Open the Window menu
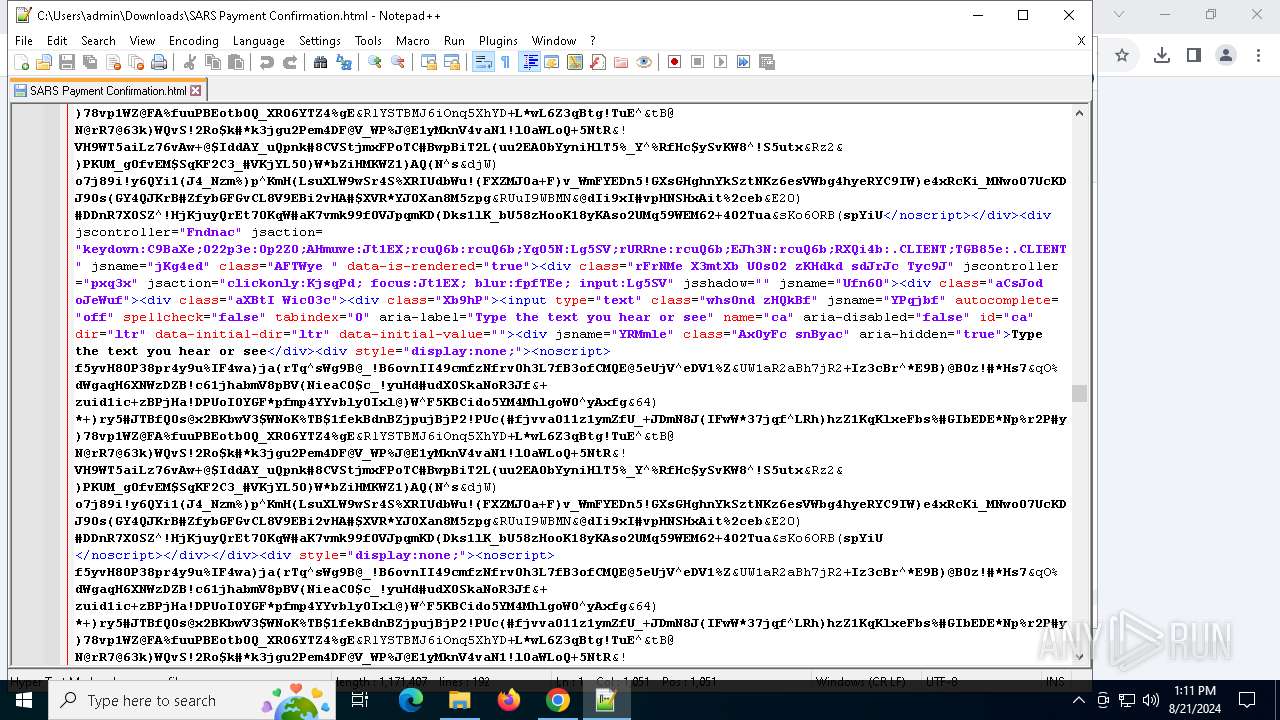The height and width of the screenshot is (720, 1280). tap(553, 41)
